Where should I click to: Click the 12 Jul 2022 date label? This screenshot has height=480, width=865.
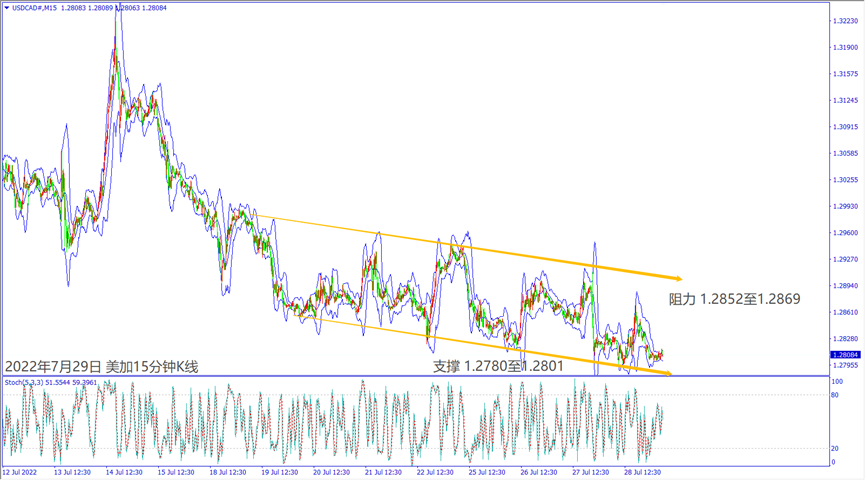(23, 472)
